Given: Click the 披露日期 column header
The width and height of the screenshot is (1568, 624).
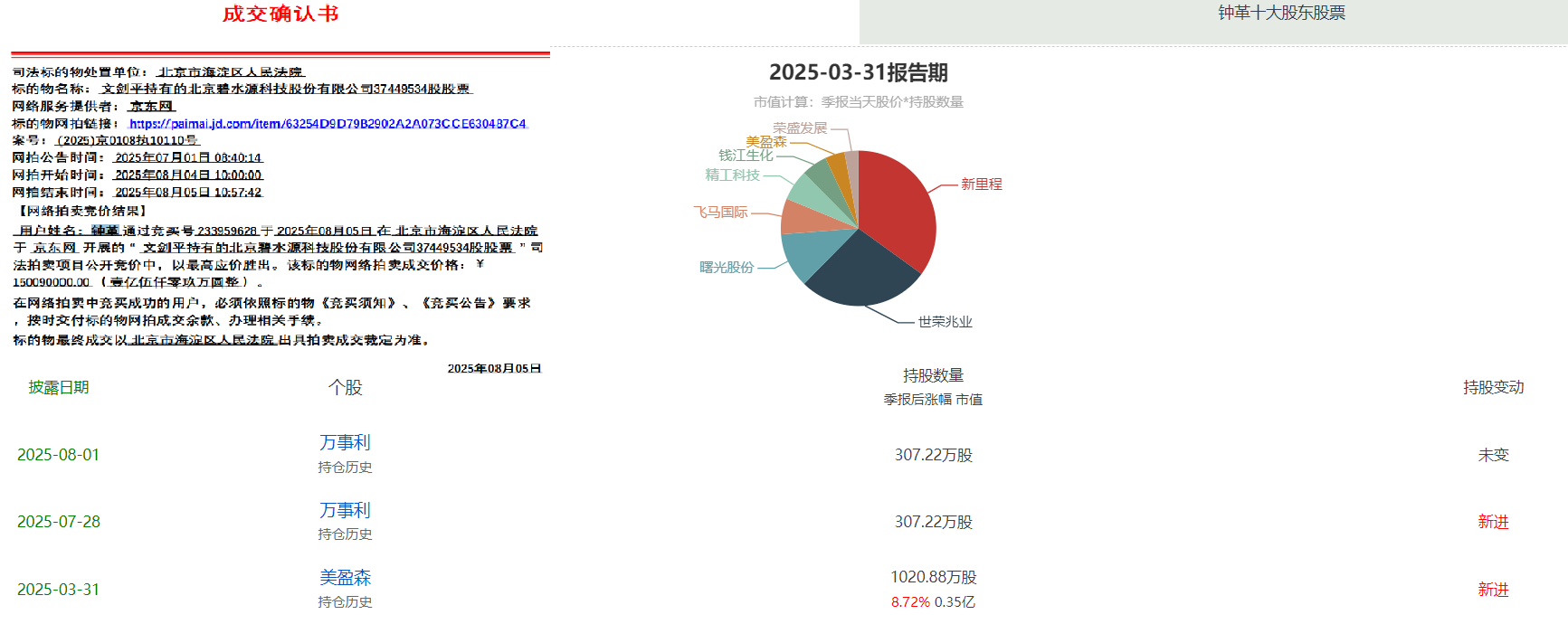Looking at the screenshot, I should [x=59, y=387].
